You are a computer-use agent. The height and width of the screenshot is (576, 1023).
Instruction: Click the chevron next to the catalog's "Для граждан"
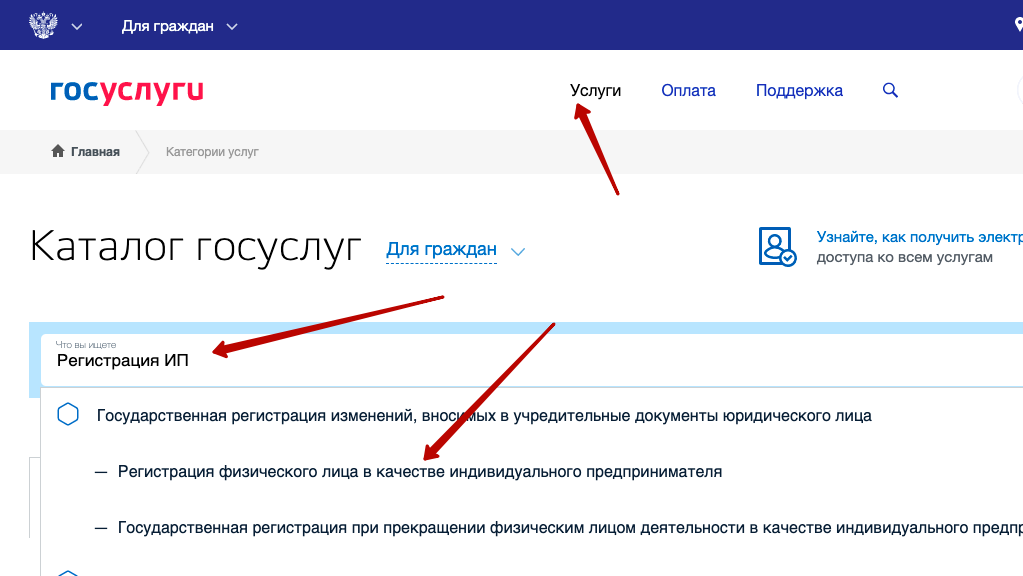coord(517,251)
